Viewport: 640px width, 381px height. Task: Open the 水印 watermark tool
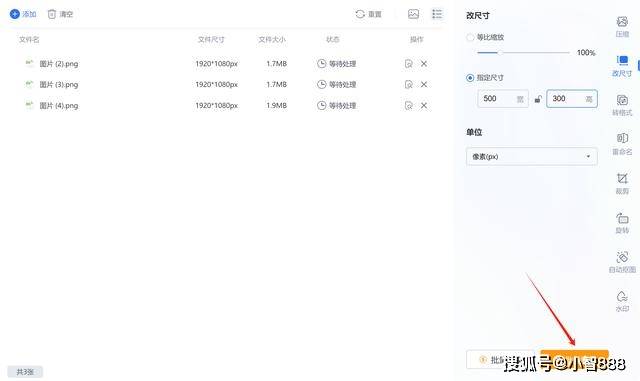[622, 301]
